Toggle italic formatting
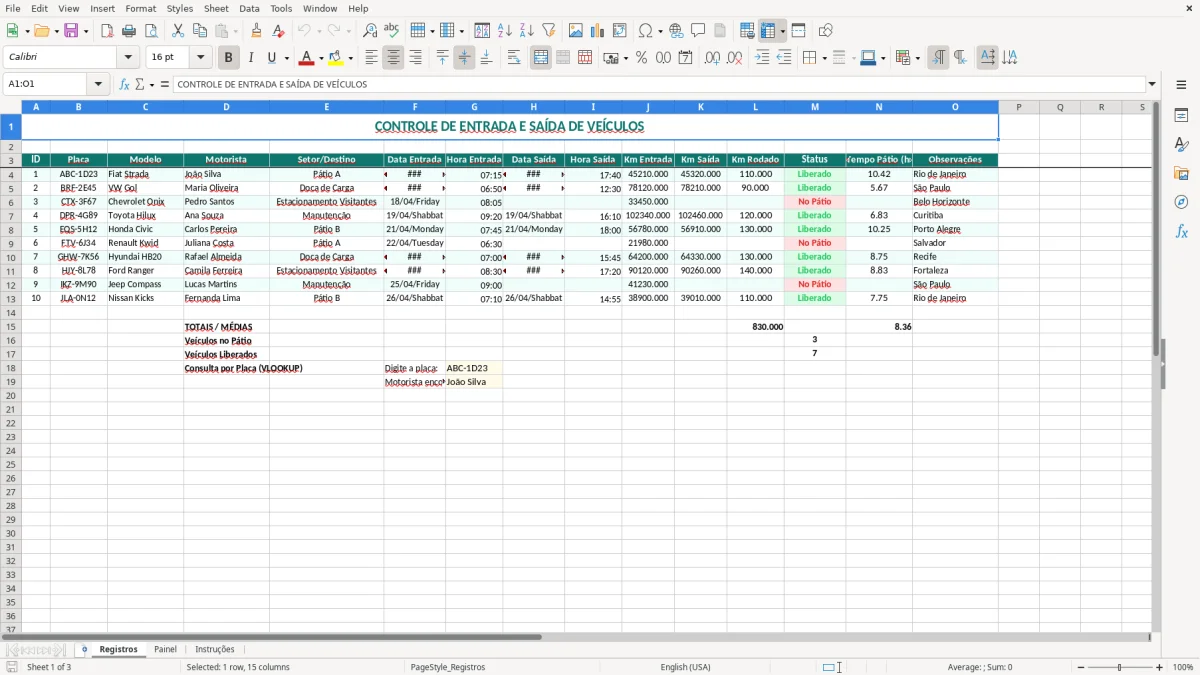The height and width of the screenshot is (675, 1200). pyautogui.click(x=250, y=58)
